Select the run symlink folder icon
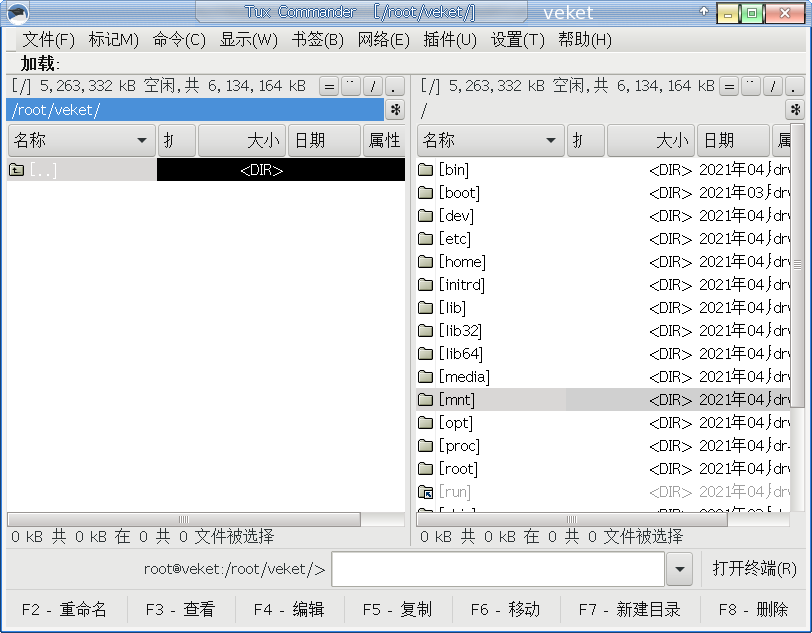 point(425,492)
